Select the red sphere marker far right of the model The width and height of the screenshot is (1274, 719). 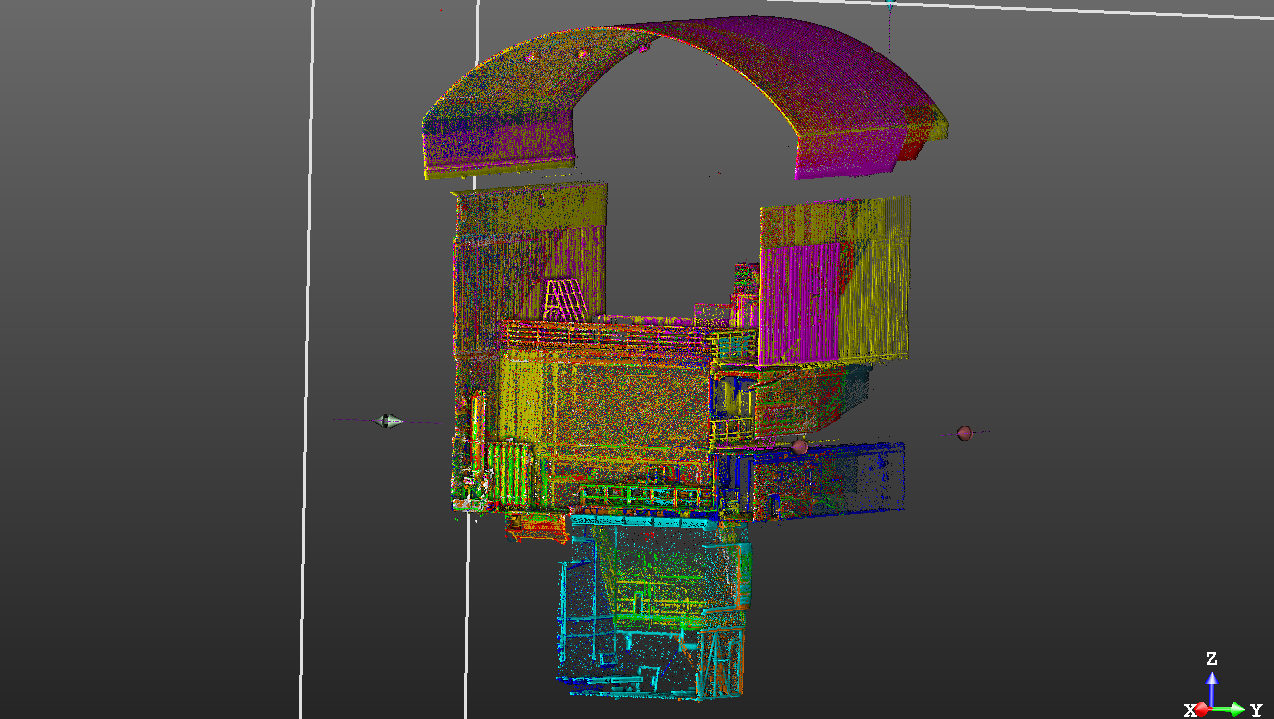pos(964,433)
